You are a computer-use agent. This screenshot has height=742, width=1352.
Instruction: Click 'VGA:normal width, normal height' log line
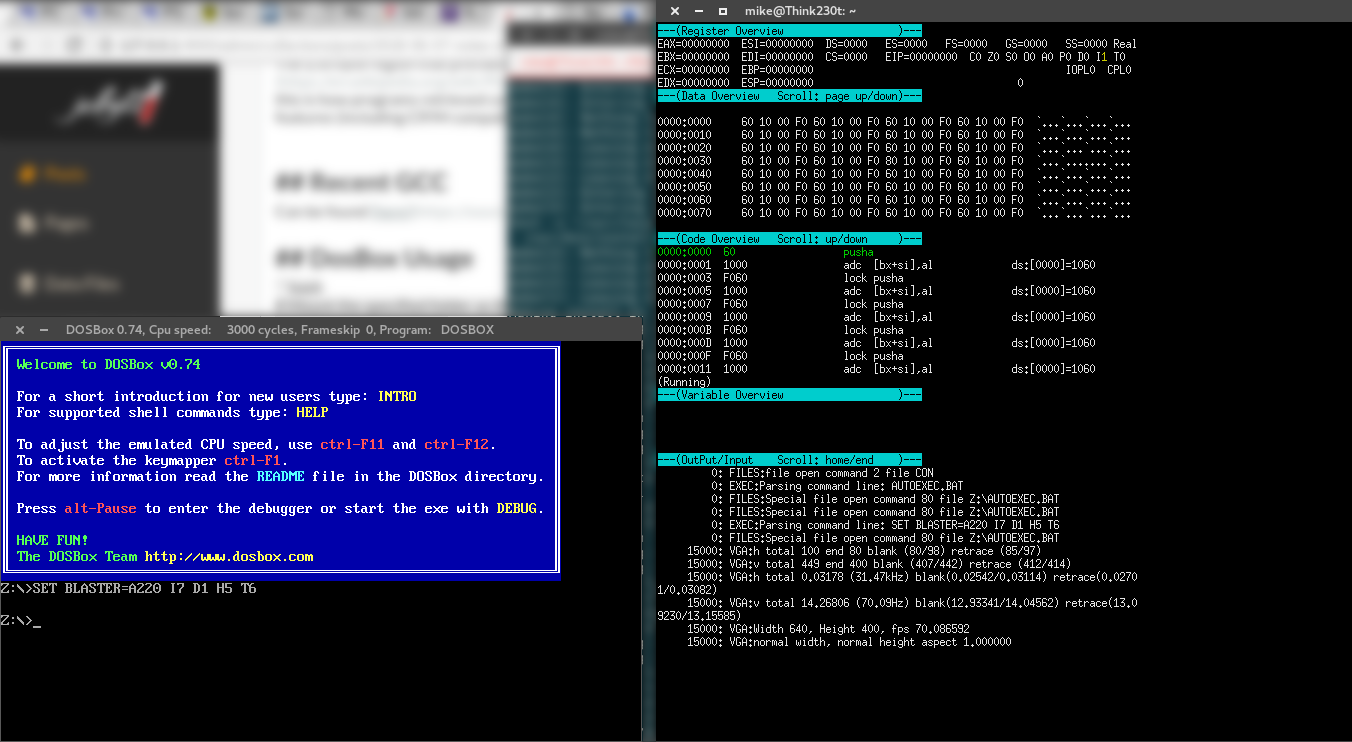pos(849,642)
